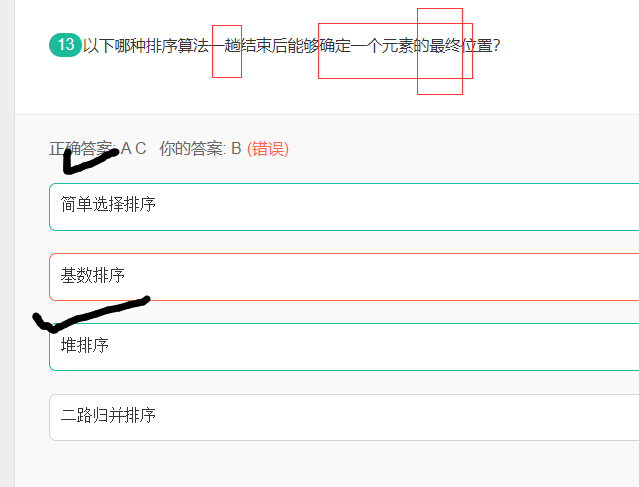Select the option 简单选择排序

coord(344,207)
